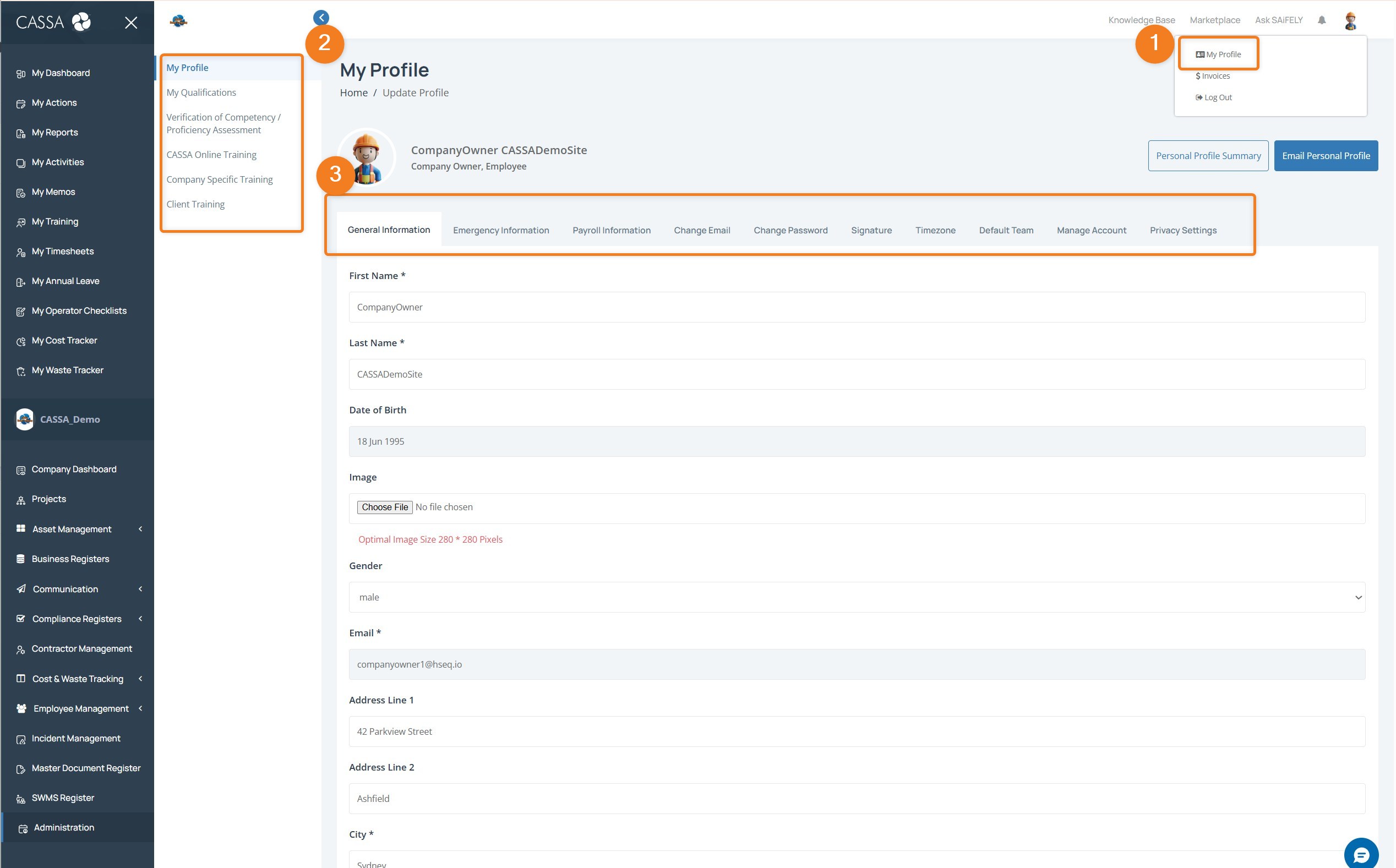
Task: Expand Employee Management submenu
Action: click(140, 708)
